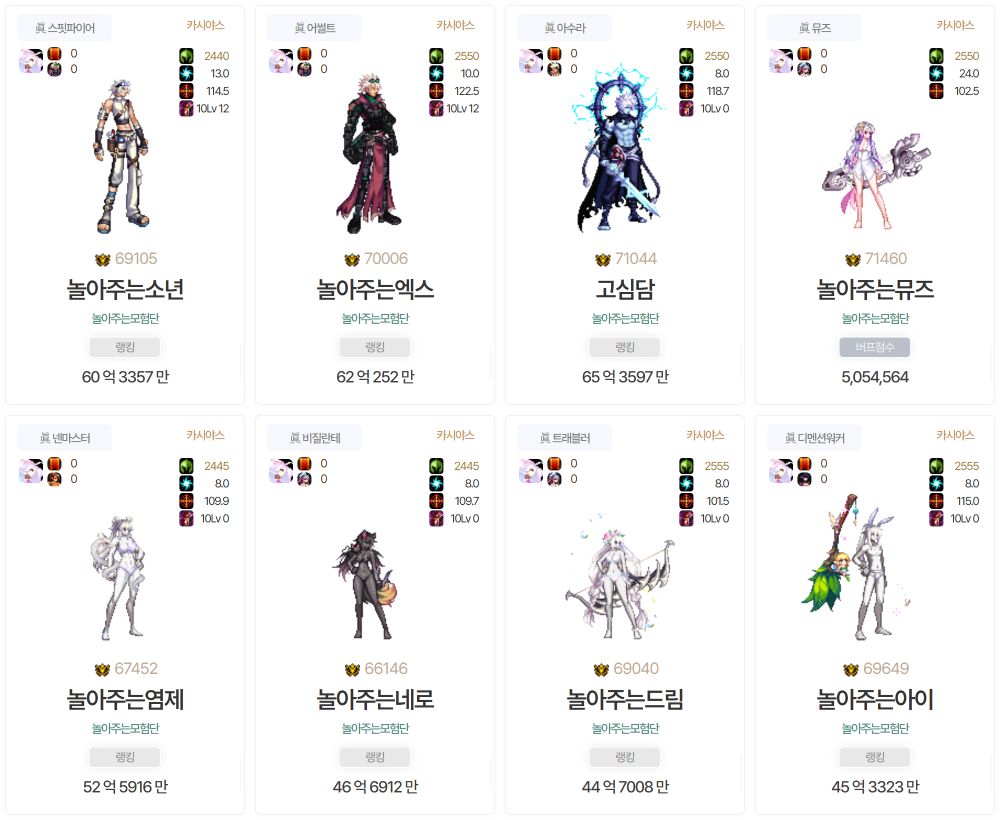This screenshot has height=820, width=1000.
Task: Click potion icon beside 10Lv 12 on 스핏파이어 card
Action: coord(186,108)
